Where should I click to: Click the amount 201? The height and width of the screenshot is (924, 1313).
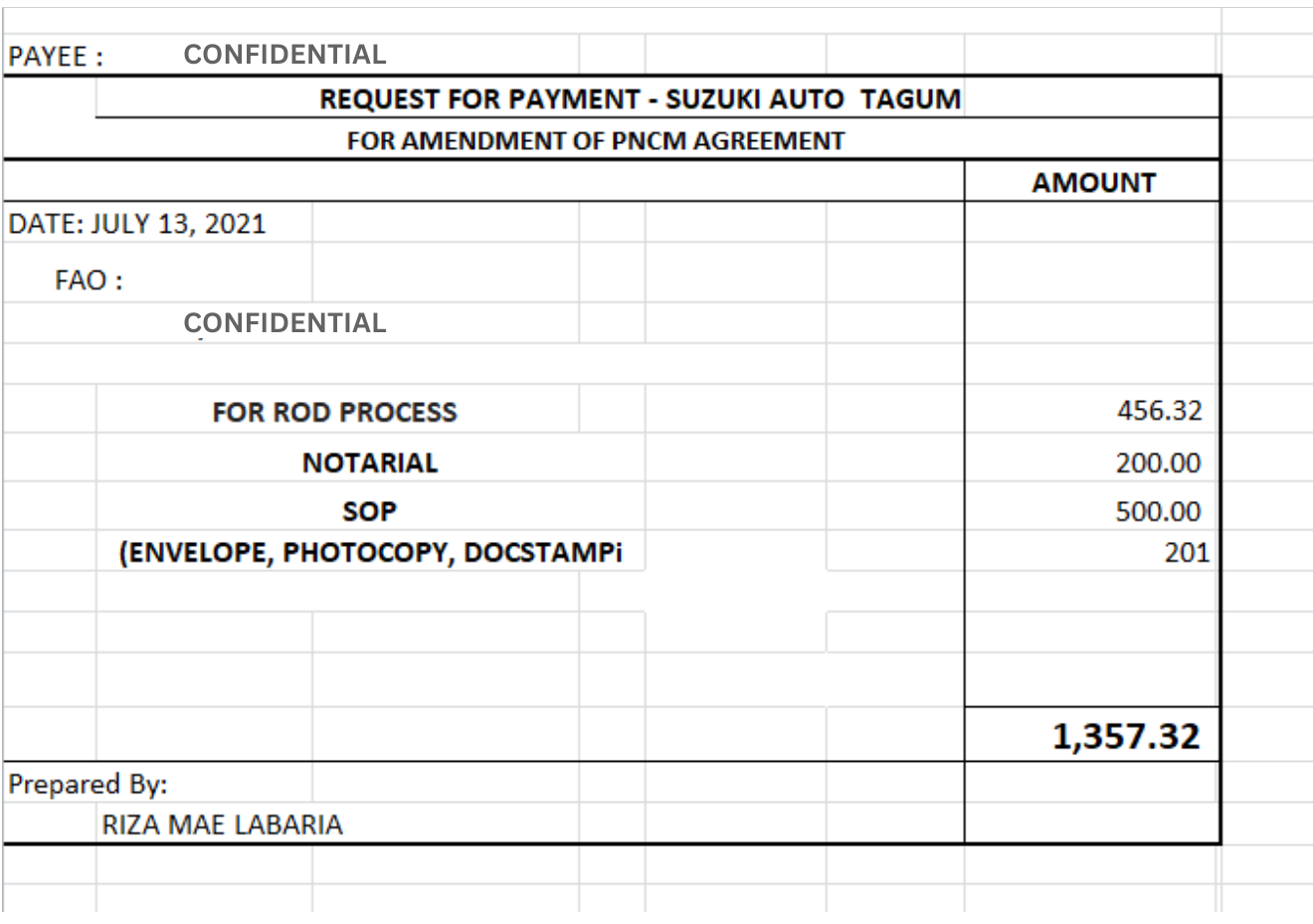pos(1187,552)
